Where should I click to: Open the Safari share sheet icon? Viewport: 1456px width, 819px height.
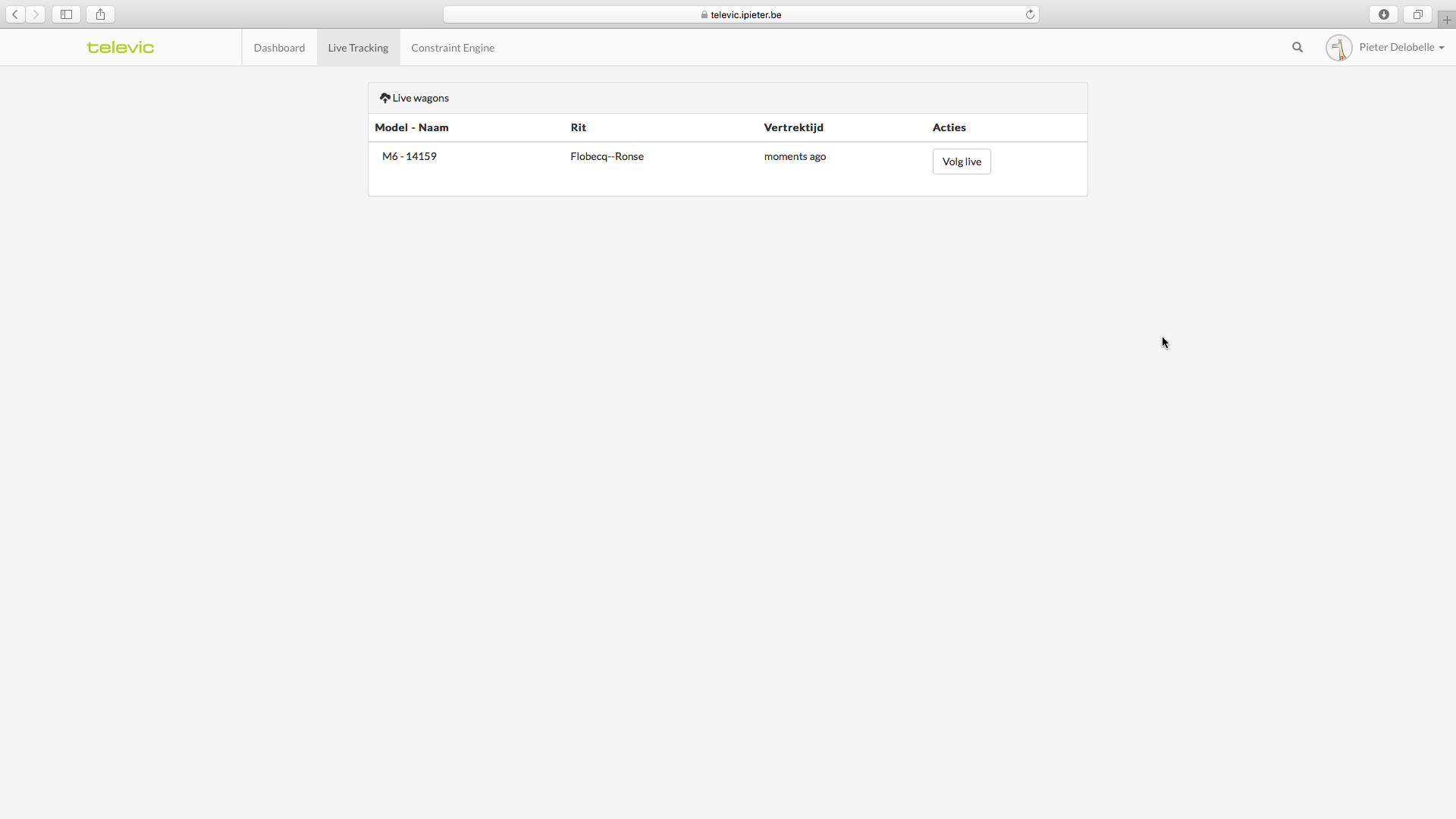[x=100, y=14]
